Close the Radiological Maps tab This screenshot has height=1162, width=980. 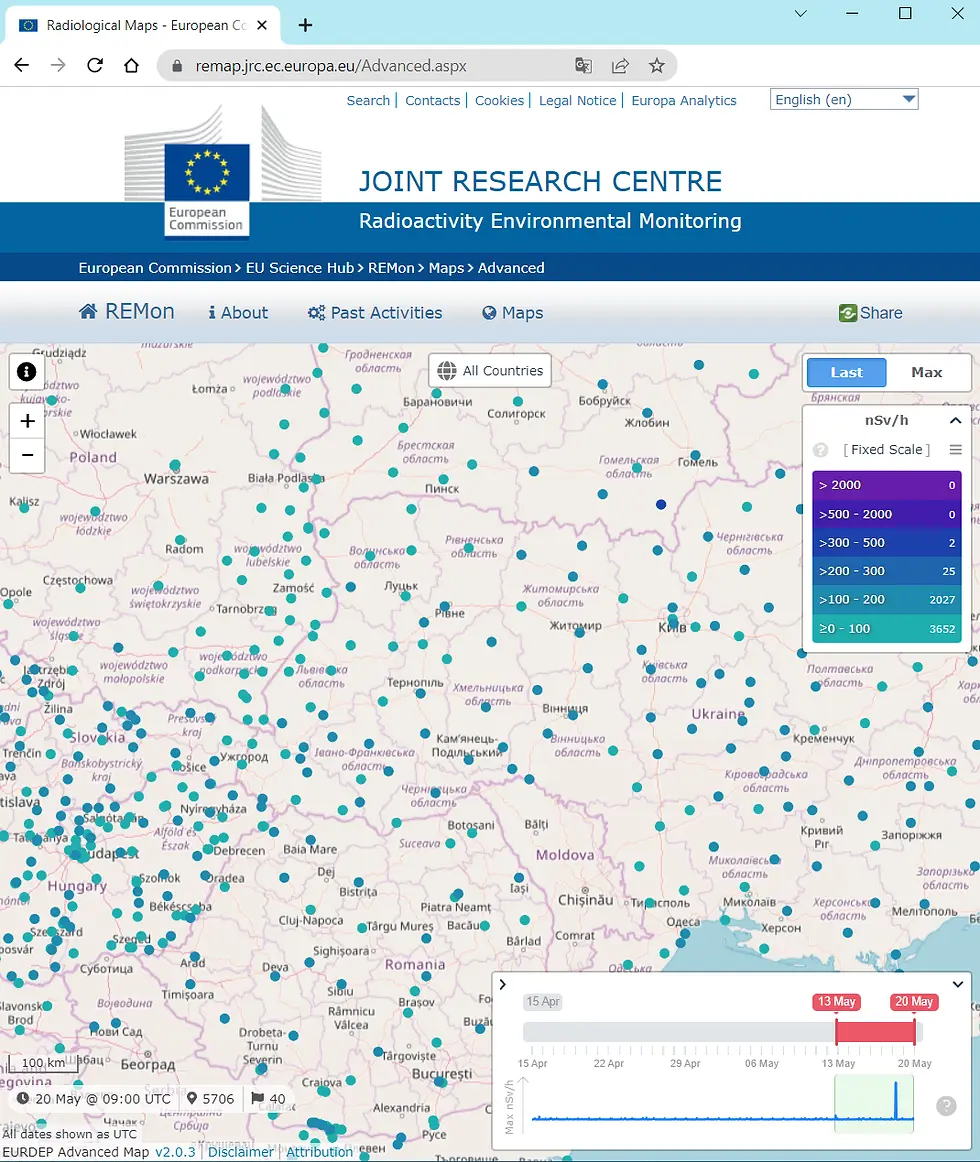tap(262, 25)
